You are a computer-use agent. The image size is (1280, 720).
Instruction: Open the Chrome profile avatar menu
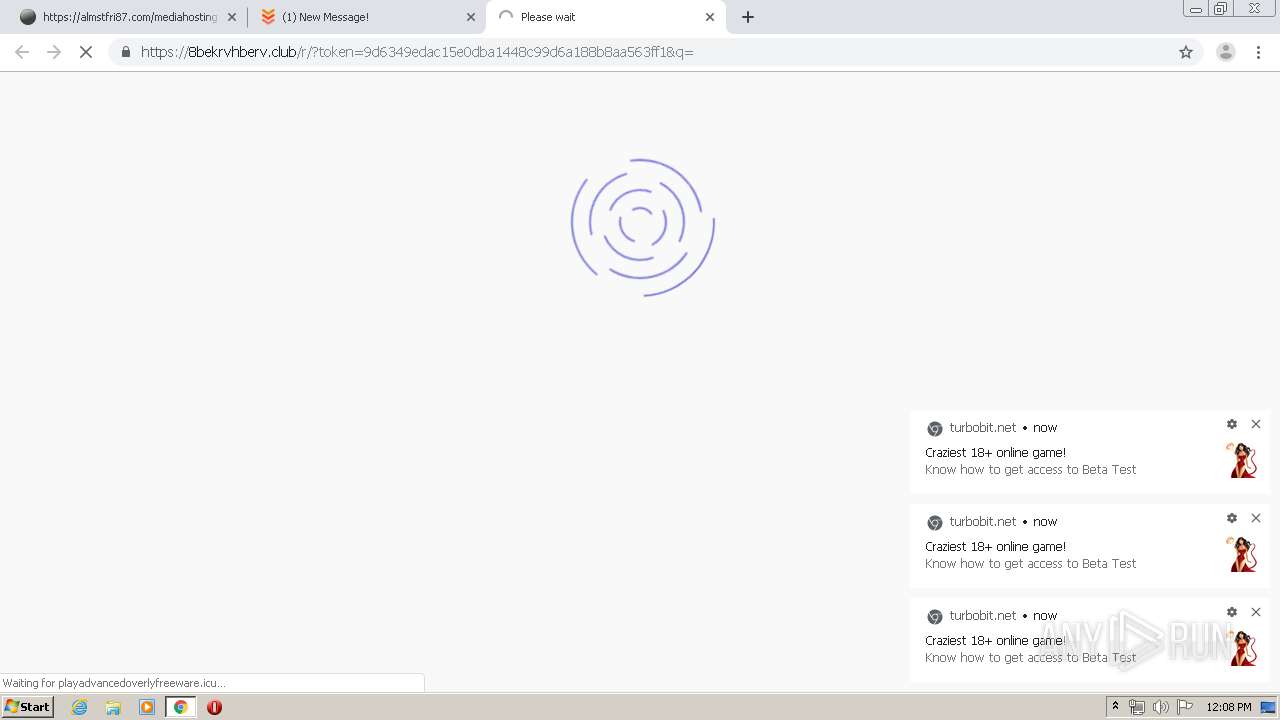pos(1226,52)
